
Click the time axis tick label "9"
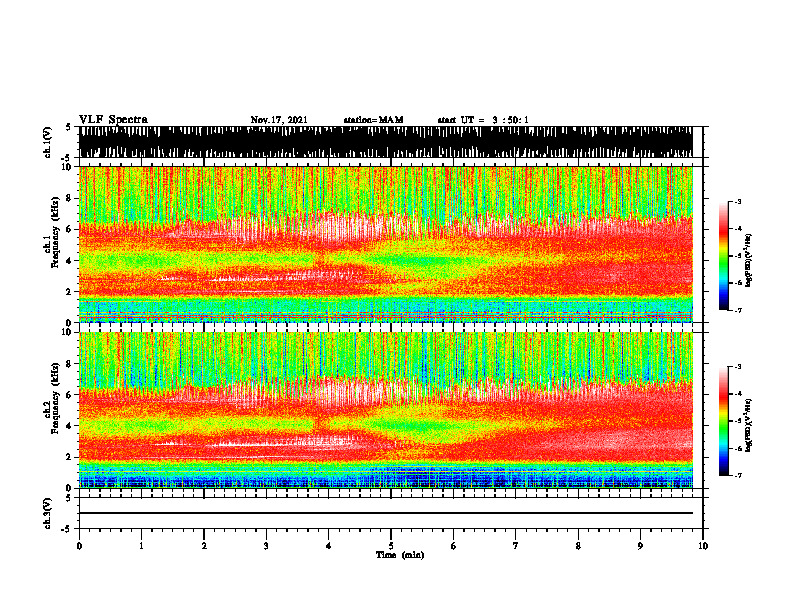click(x=640, y=546)
